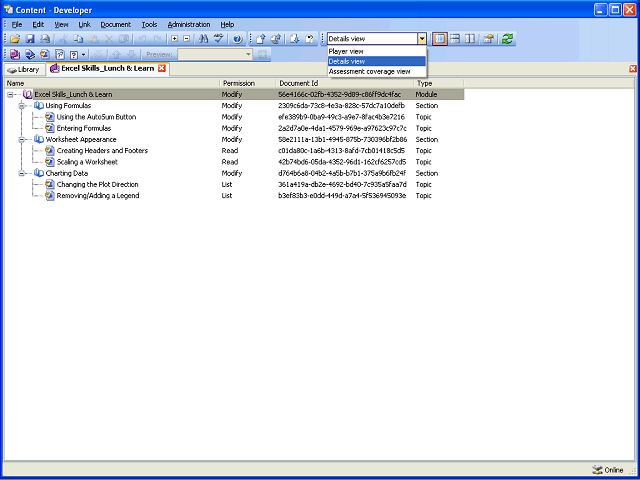Open the Help menu

(x=227, y=24)
